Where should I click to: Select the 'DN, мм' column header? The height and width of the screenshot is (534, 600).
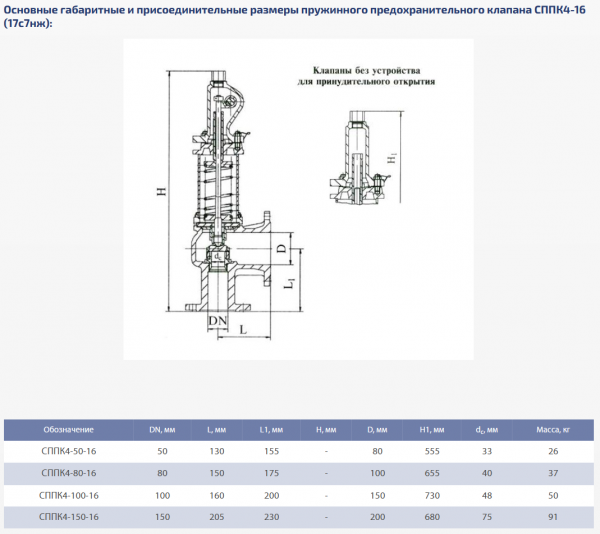[162, 429]
